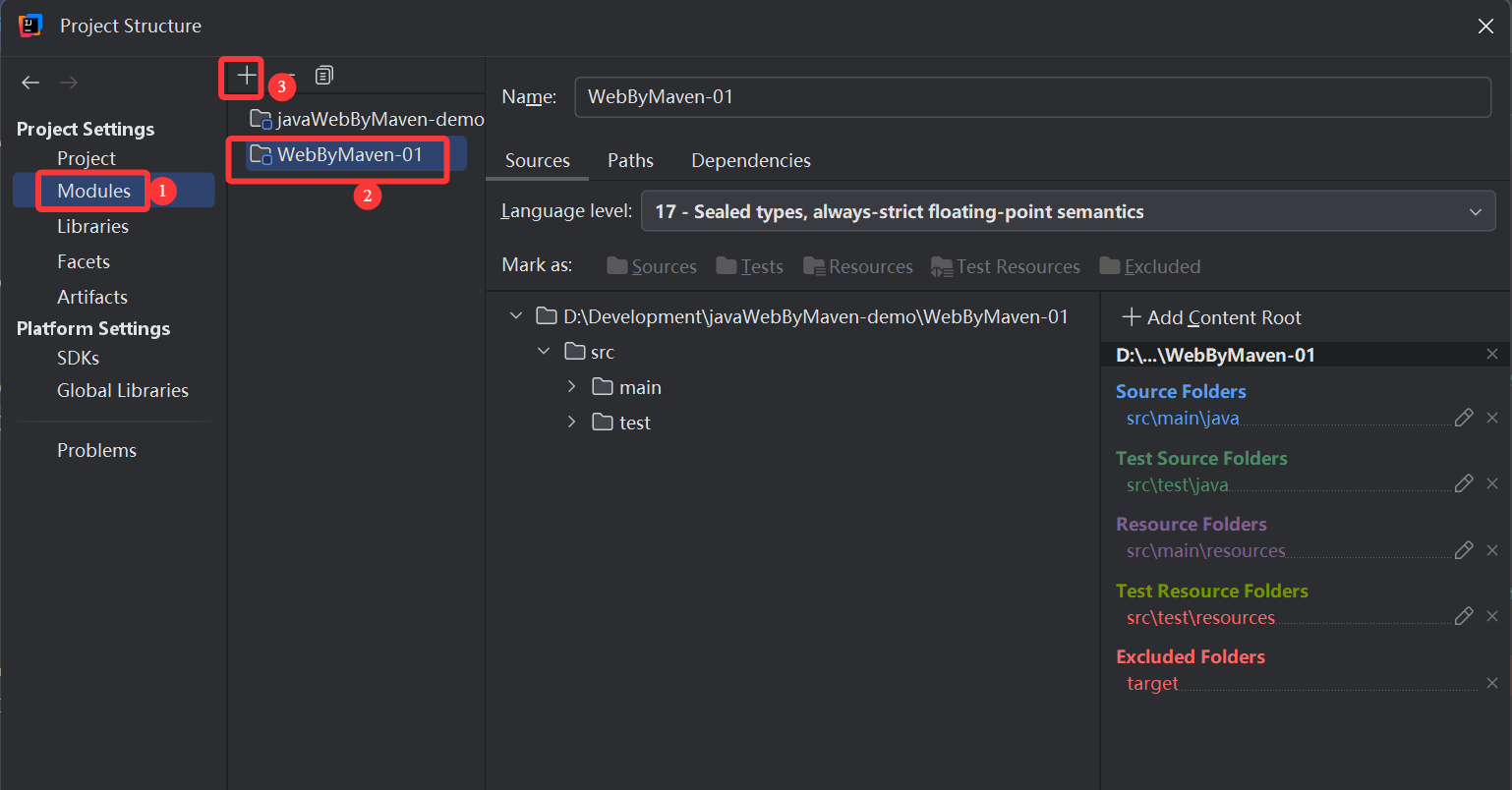This screenshot has width=1512, height=790.
Task: Edit src\main\resources folder properties pencil
Action: (1464, 550)
